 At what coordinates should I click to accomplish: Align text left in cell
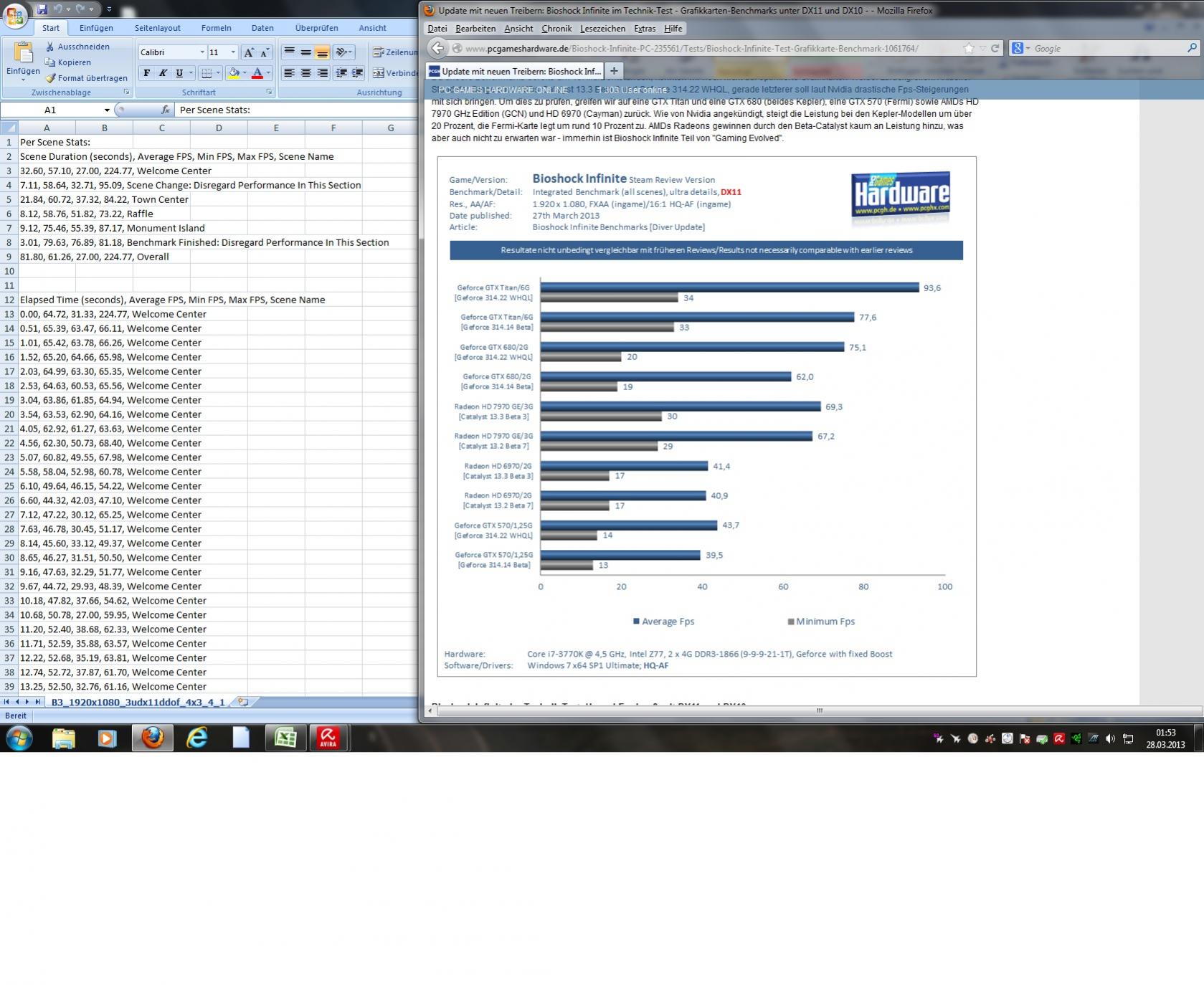(289, 73)
